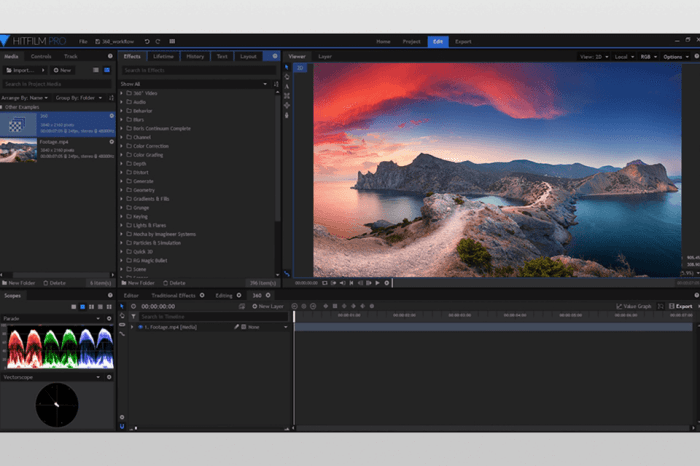Open the viewer Options dropdown

[x=676, y=57]
